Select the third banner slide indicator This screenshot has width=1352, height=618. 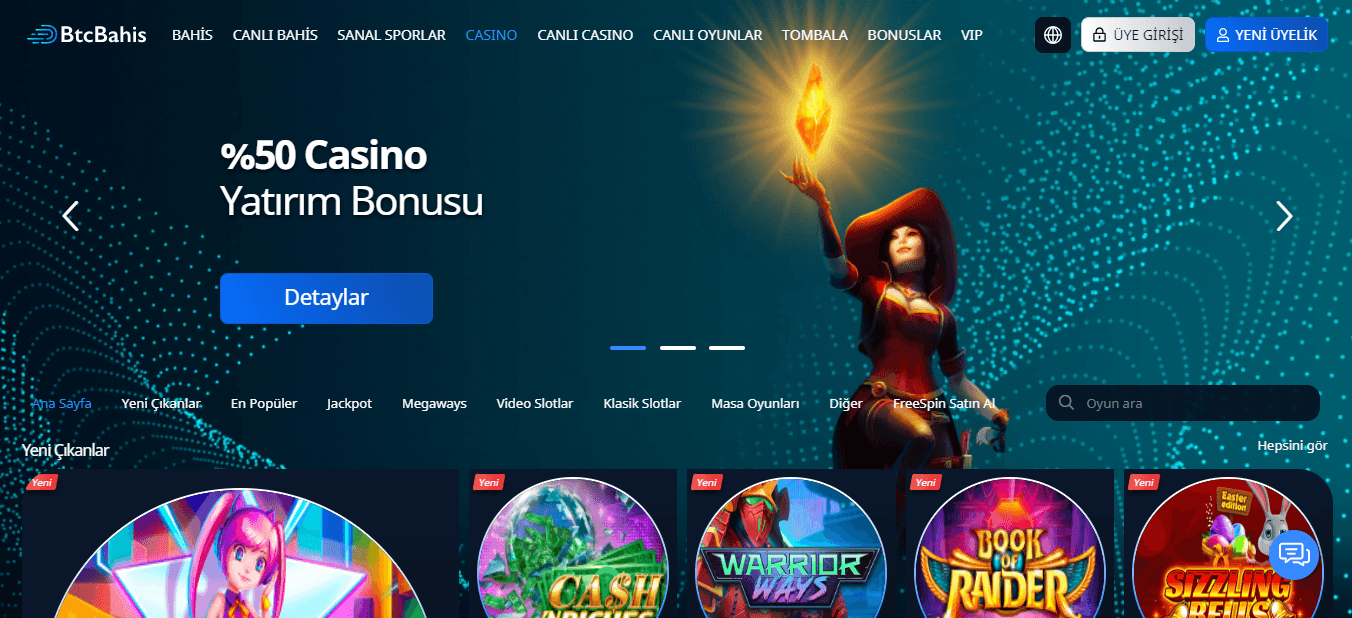point(727,347)
